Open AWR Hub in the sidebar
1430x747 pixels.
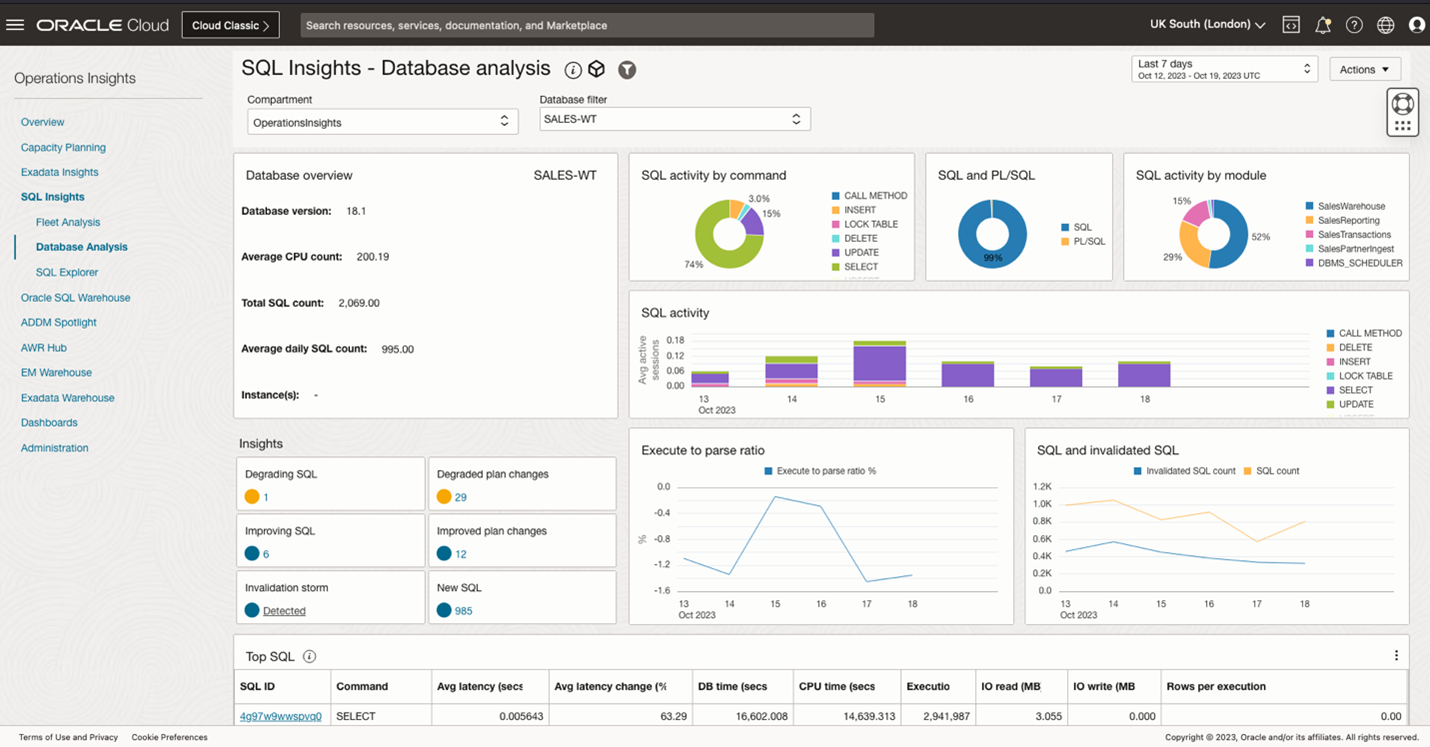click(44, 348)
